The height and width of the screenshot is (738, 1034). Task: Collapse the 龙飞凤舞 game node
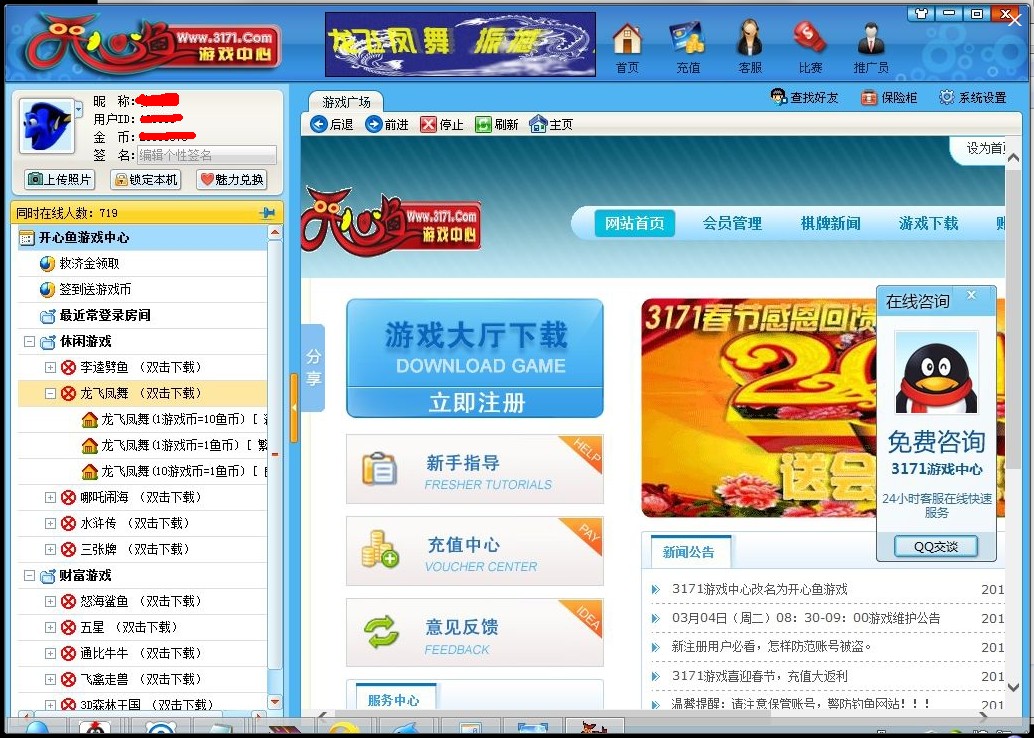click(x=50, y=394)
